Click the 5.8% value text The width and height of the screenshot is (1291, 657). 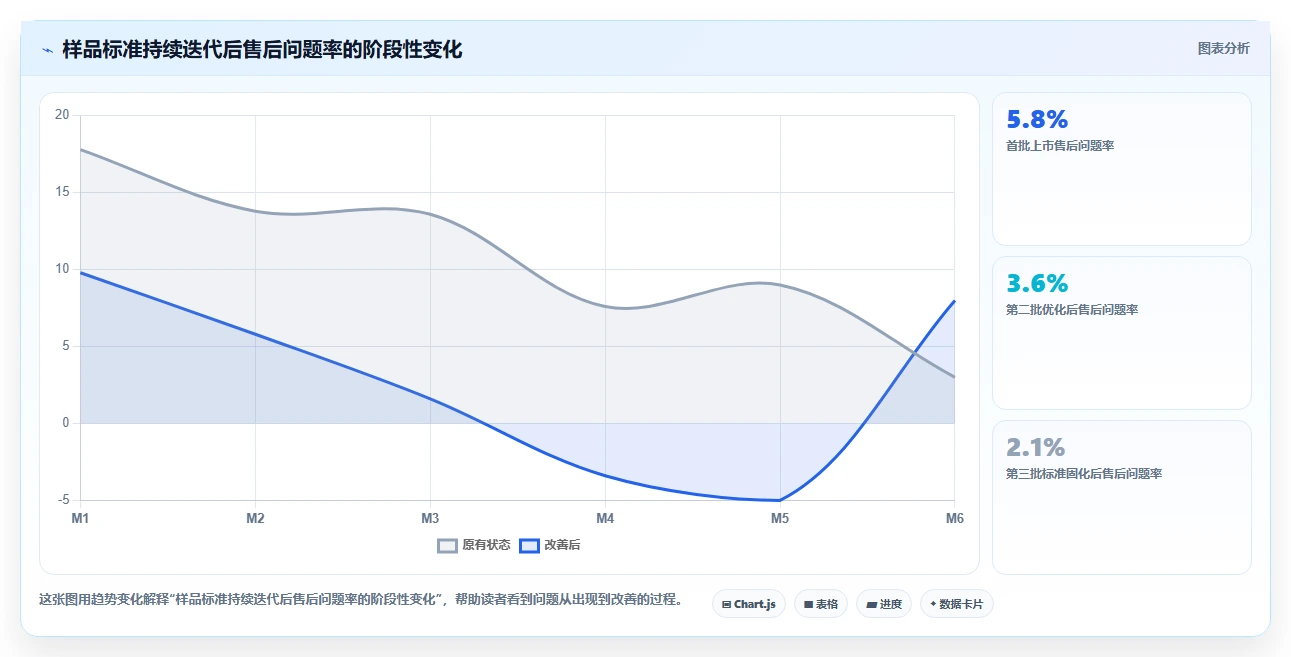pyautogui.click(x=1037, y=120)
